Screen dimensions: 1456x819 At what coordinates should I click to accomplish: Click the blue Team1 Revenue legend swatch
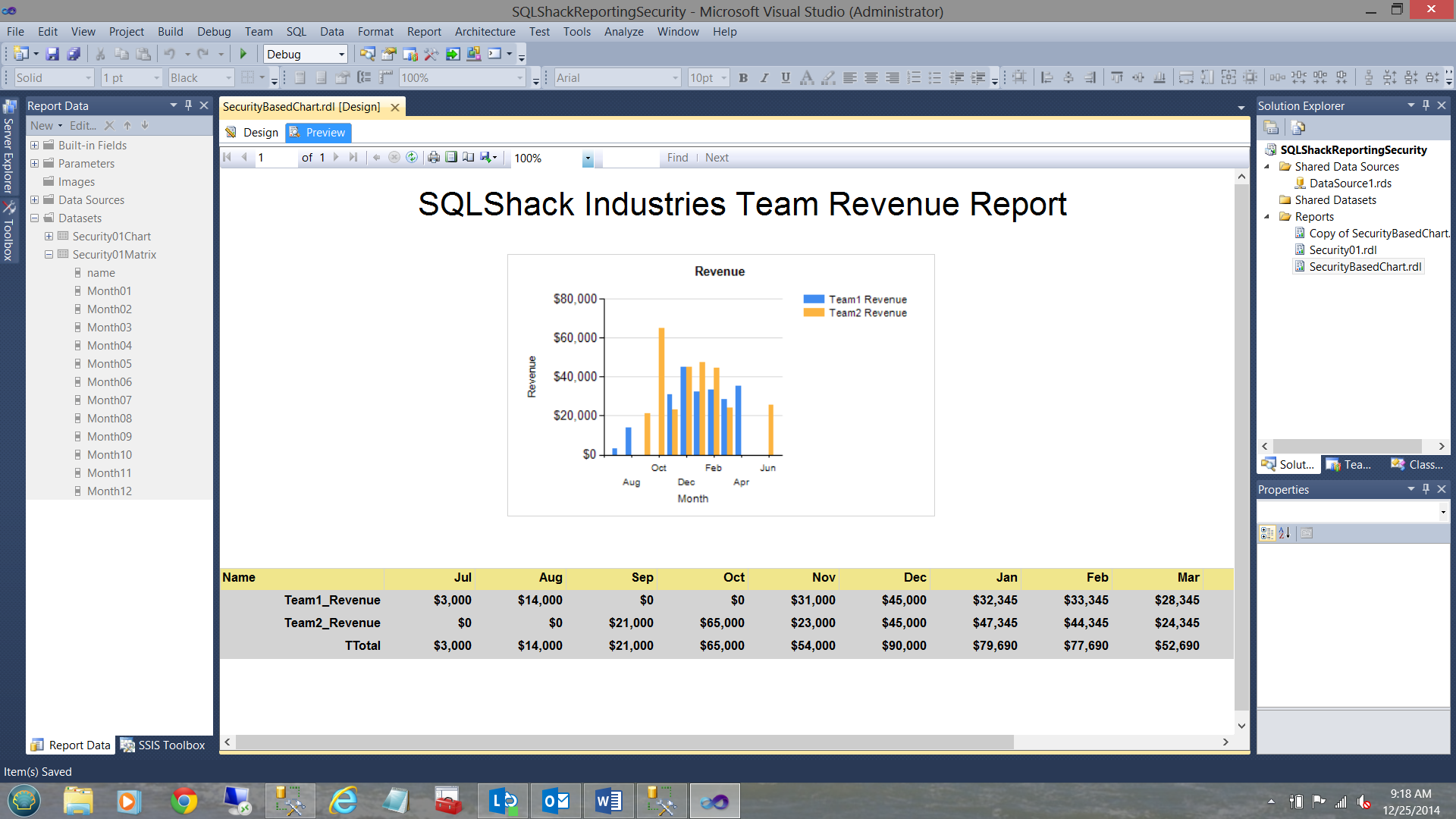tap(814, 300)
